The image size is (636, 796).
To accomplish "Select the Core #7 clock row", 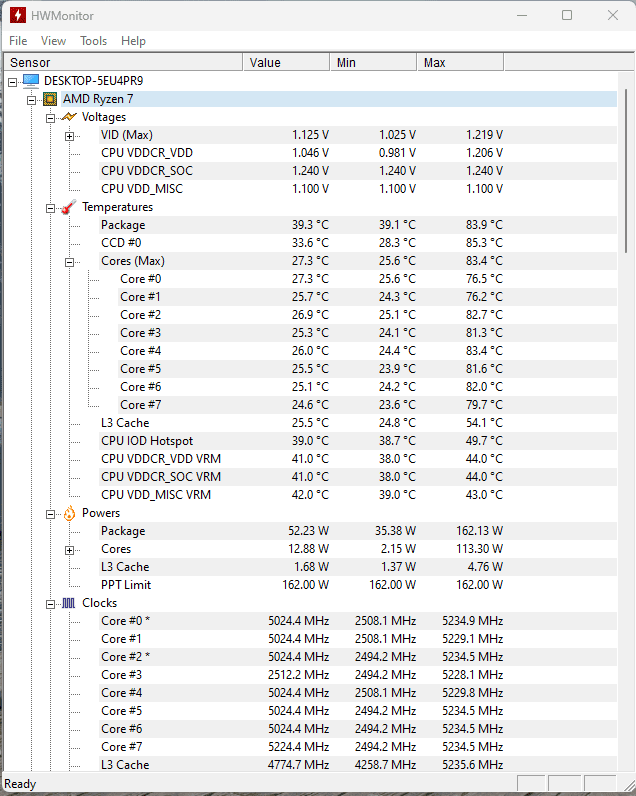I will pos(358,747).
